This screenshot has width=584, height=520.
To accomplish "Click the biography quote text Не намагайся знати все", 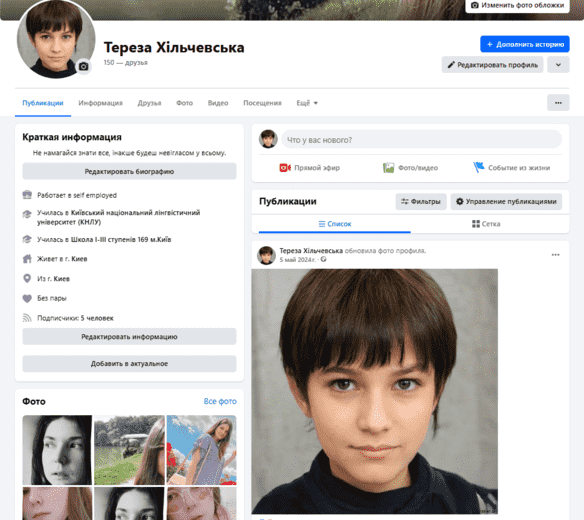I will pyautogui.click(x=129, y=153).
